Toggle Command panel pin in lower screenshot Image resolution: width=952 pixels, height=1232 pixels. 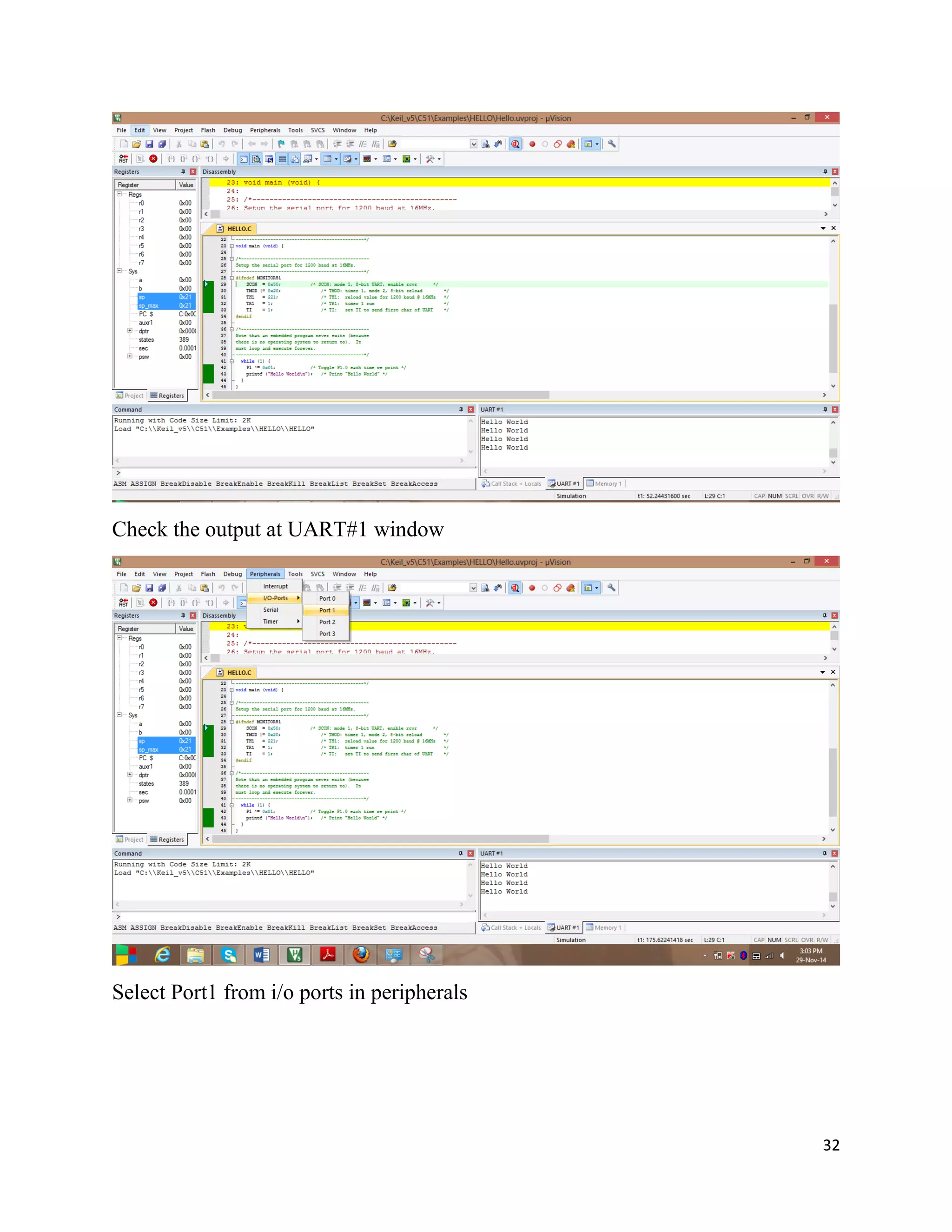pyautogui.click(x=461, y=854)
